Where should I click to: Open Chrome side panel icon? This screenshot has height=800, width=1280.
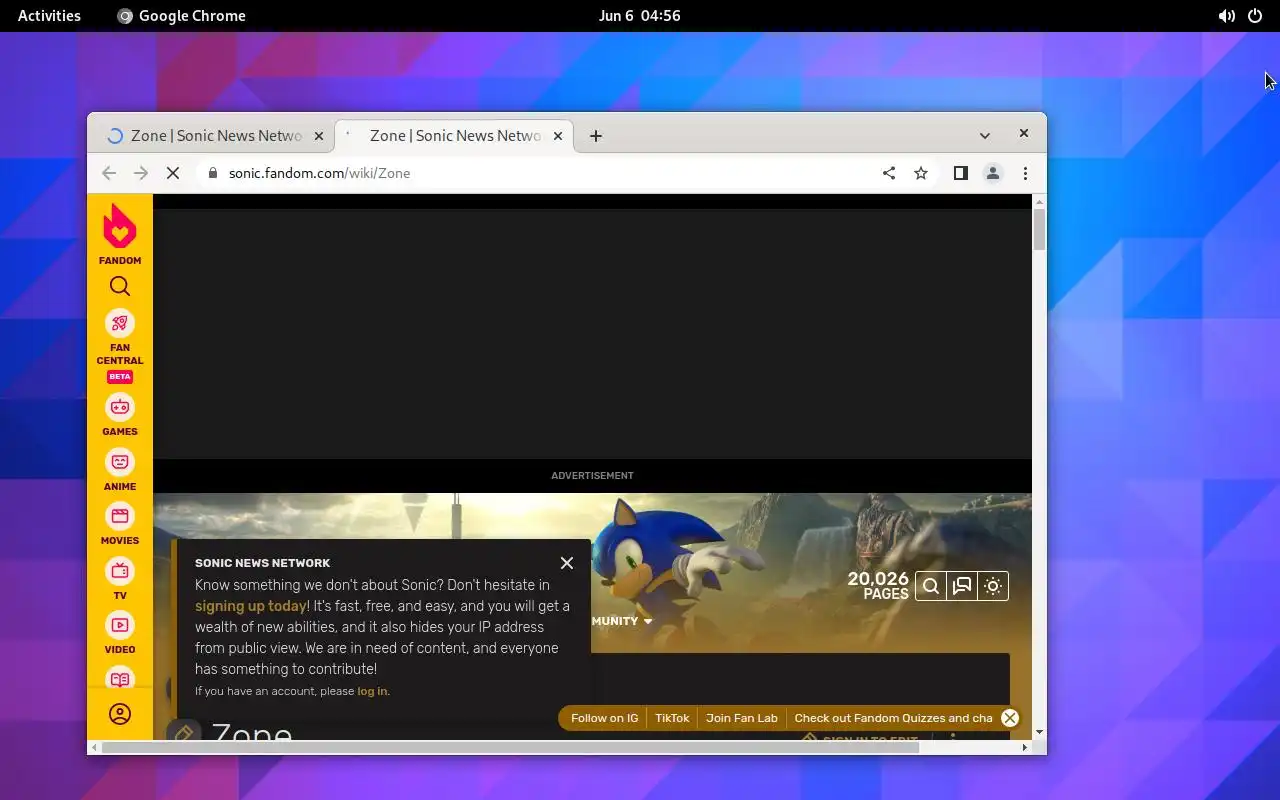961,173
